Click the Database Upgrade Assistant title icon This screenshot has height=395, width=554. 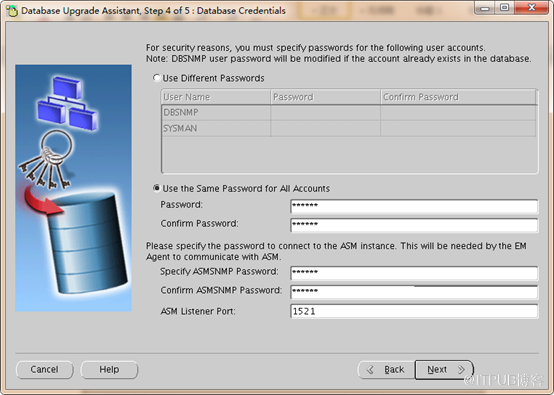tap(12, 11)
